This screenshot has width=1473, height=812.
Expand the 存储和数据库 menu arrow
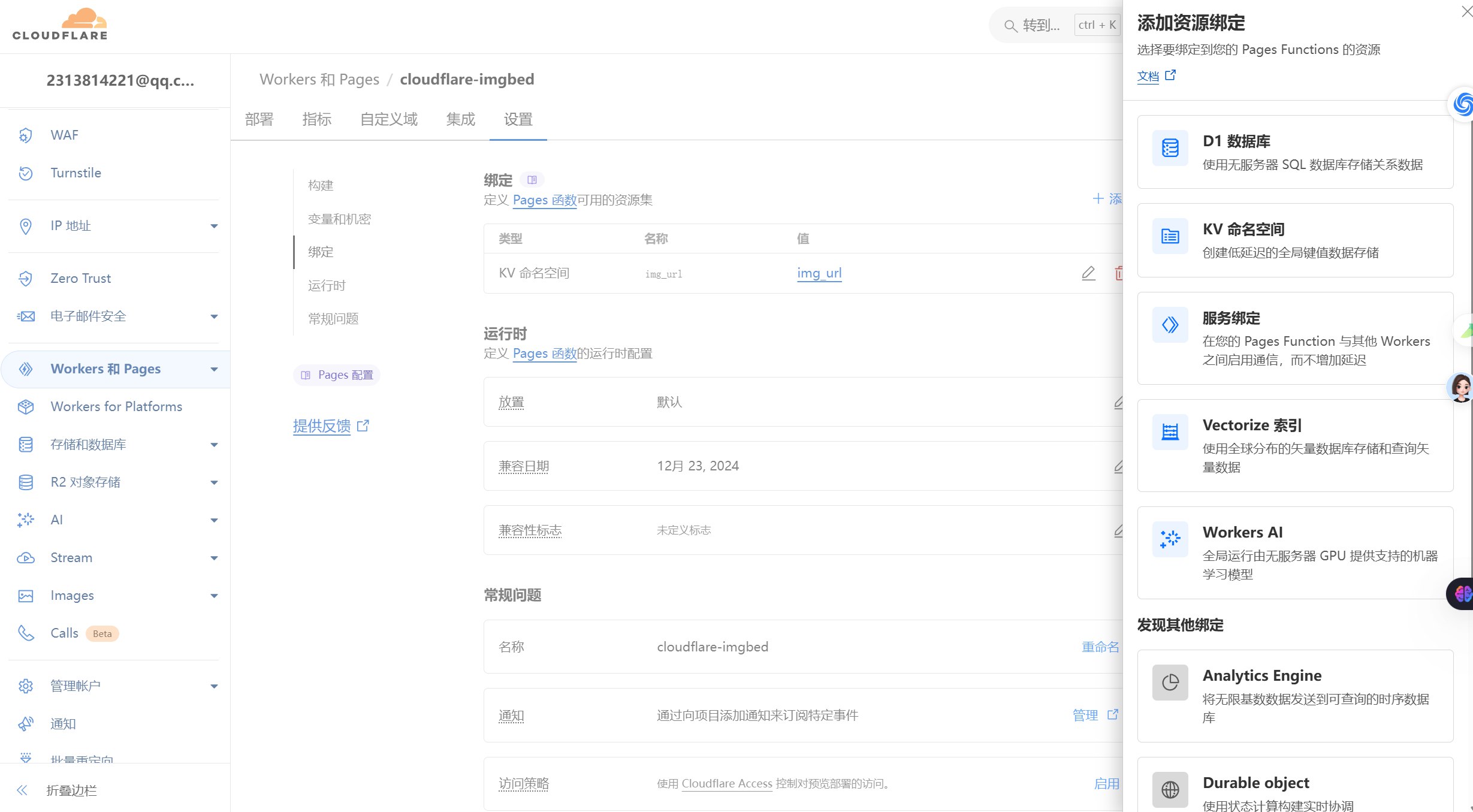click(214, 445)
